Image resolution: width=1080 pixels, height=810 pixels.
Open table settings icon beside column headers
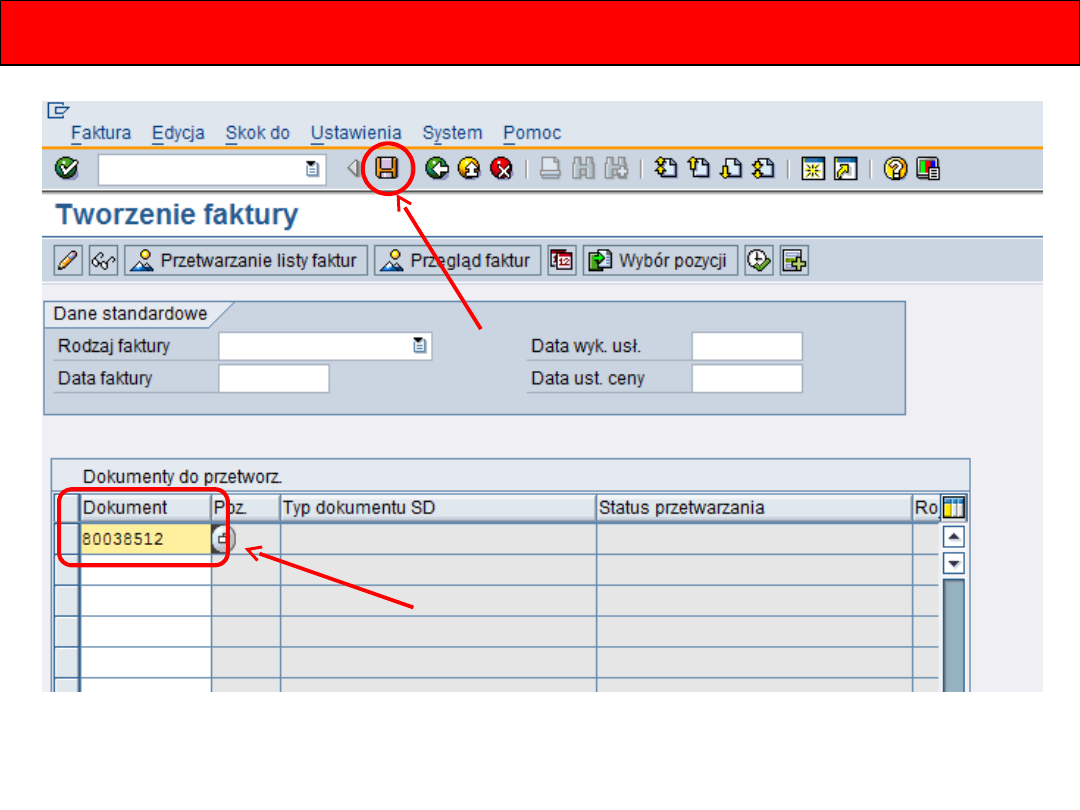[x=954, y=508]
